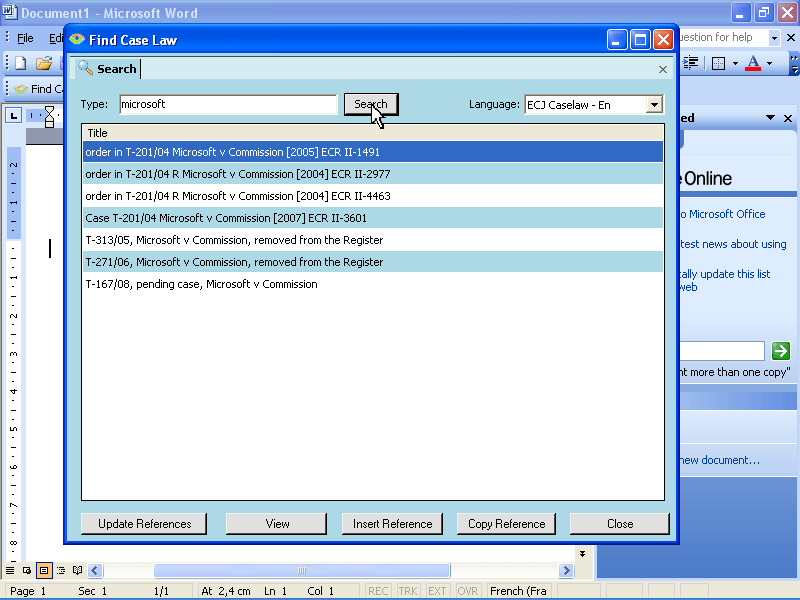Screen dimensions: 800x600
Task: Open the task pane menu dropdown arrow
Action: click(x=770, y=118)
